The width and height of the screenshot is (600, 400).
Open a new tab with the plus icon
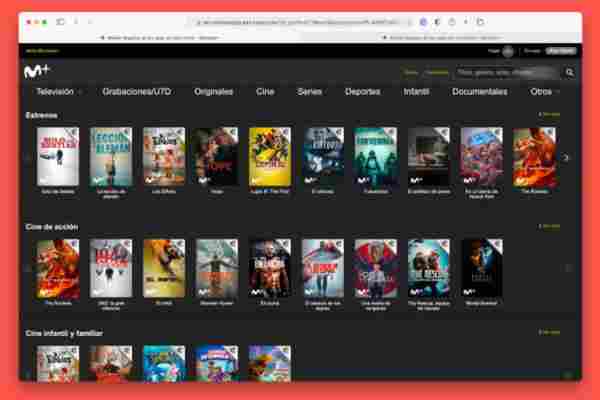coord(466,22)
